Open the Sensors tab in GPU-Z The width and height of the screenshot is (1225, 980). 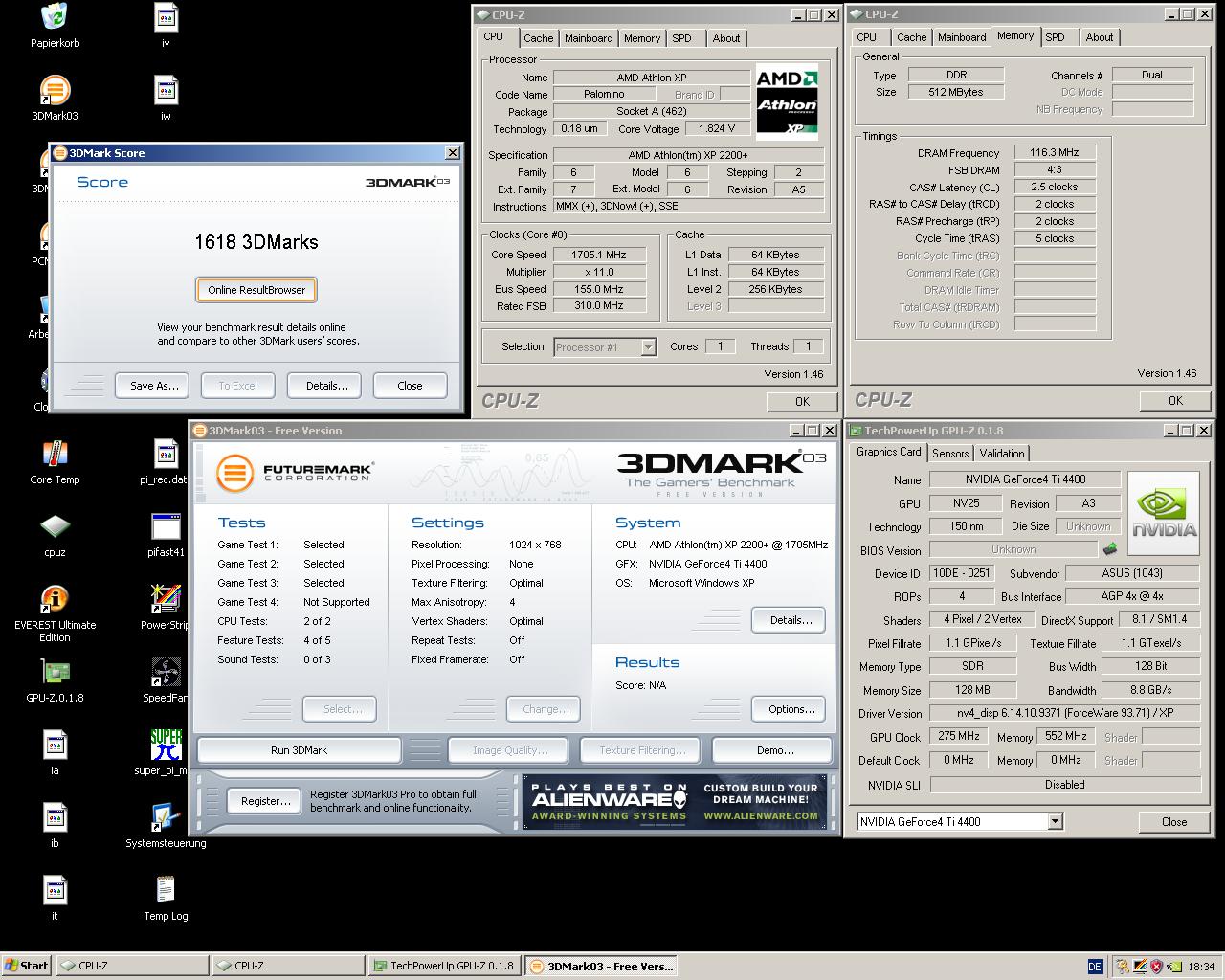950,454
